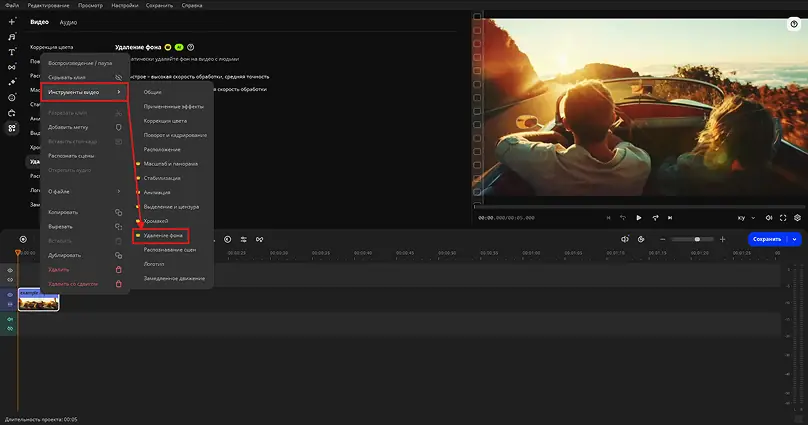Zoom out timeline with minus icon
This screenshot has width=808, height=425.
663,239
